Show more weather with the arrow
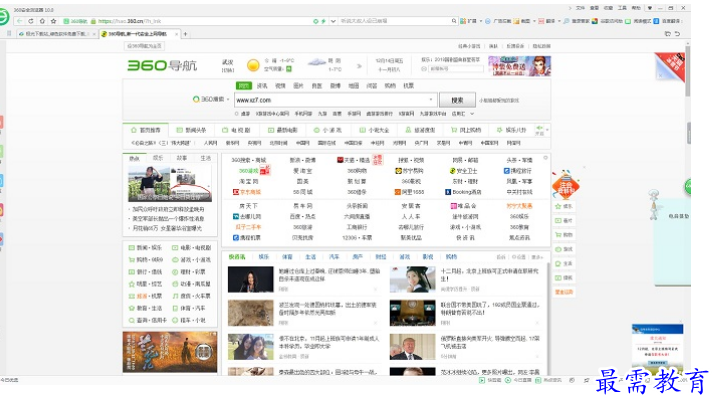The image size is (717, 413). [x=359, y=66]
